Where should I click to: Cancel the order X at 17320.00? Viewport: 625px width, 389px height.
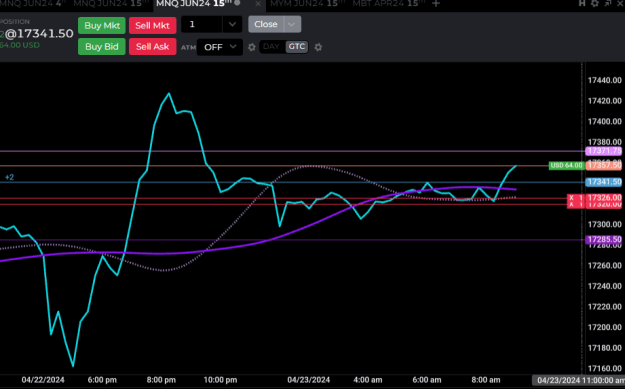(x=572, y=204)
